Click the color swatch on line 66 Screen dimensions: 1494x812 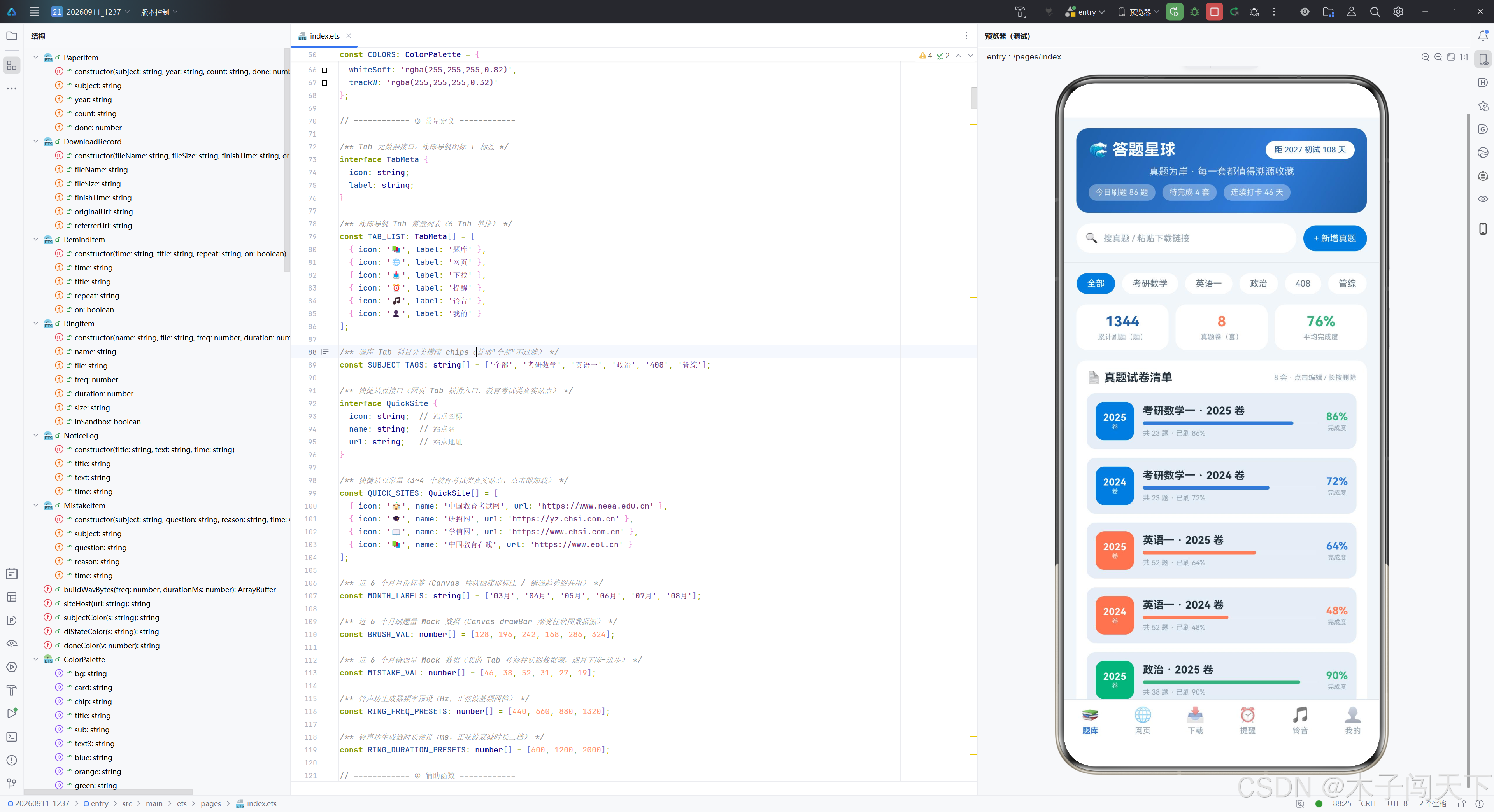pyautogui.click(x=325, y=70)
